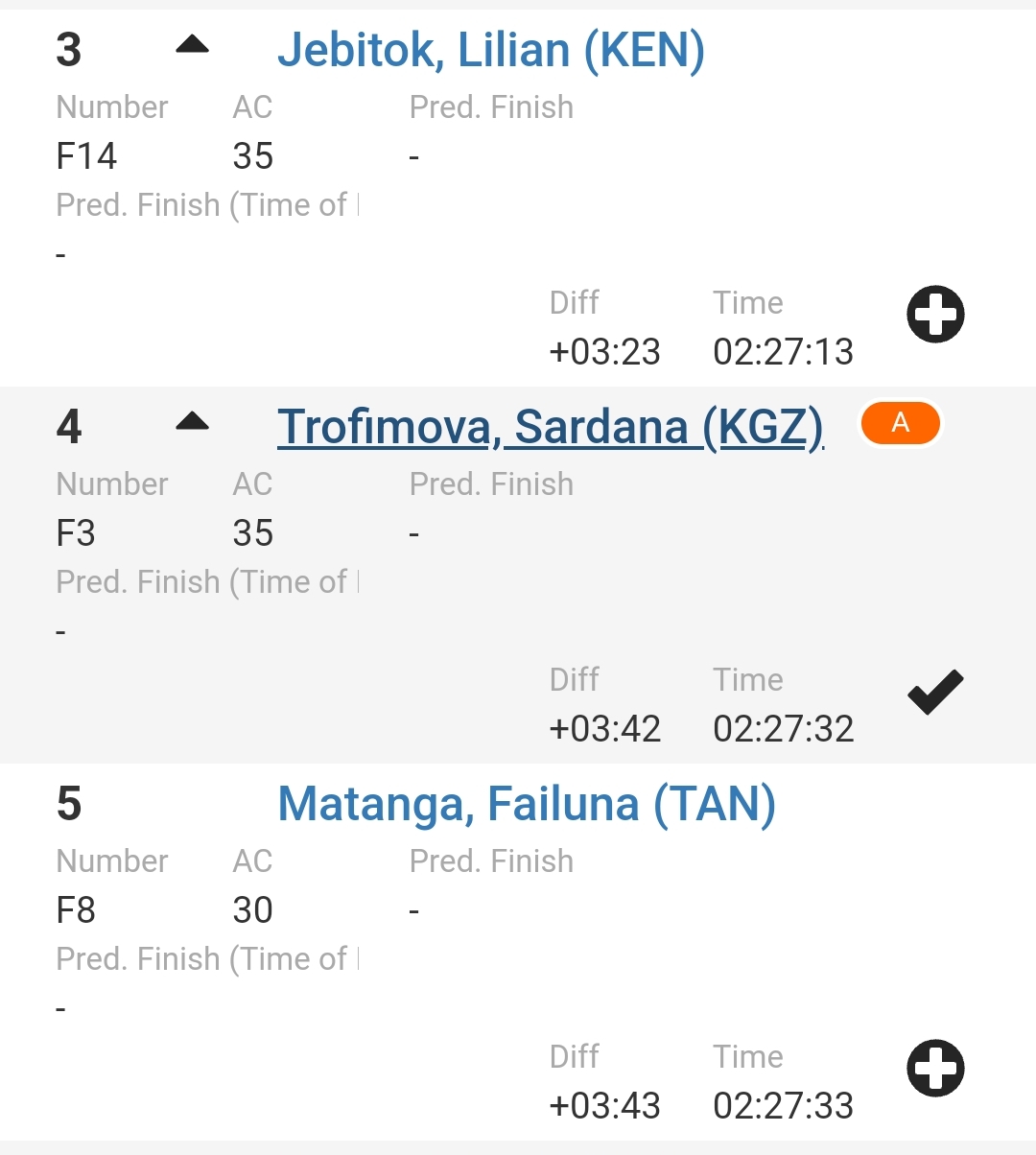Add Matanga, Failuna with plus icon

[935, 1068]
